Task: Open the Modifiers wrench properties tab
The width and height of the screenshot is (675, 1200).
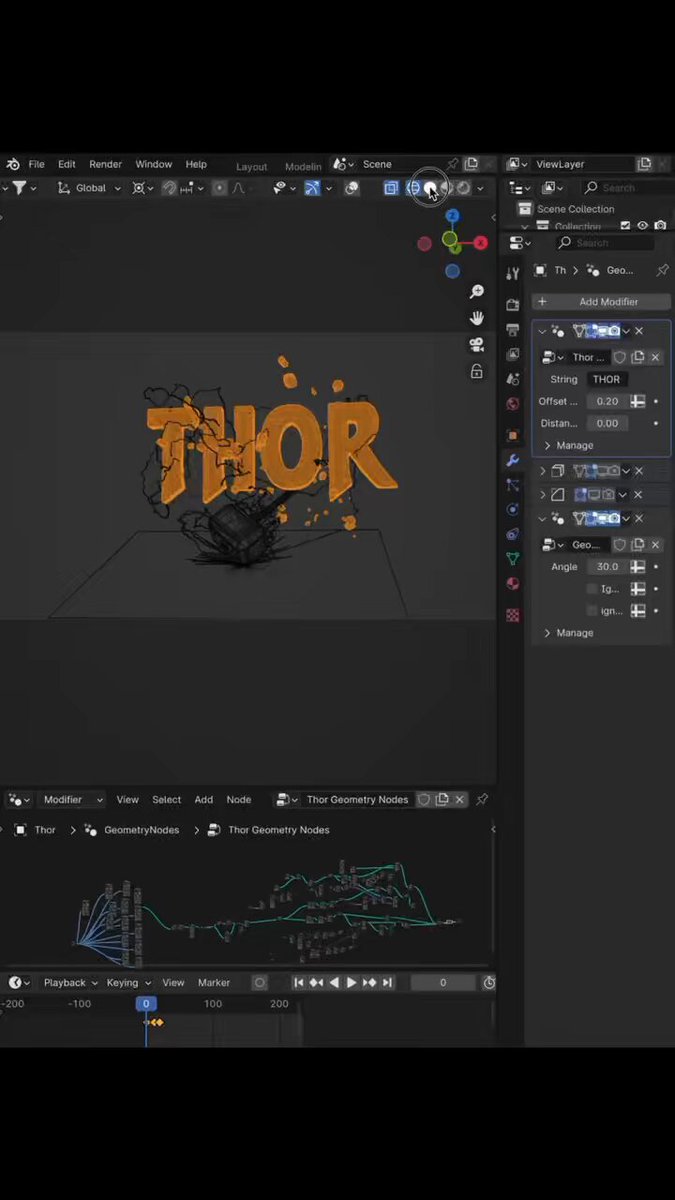Action: [513, 460]
